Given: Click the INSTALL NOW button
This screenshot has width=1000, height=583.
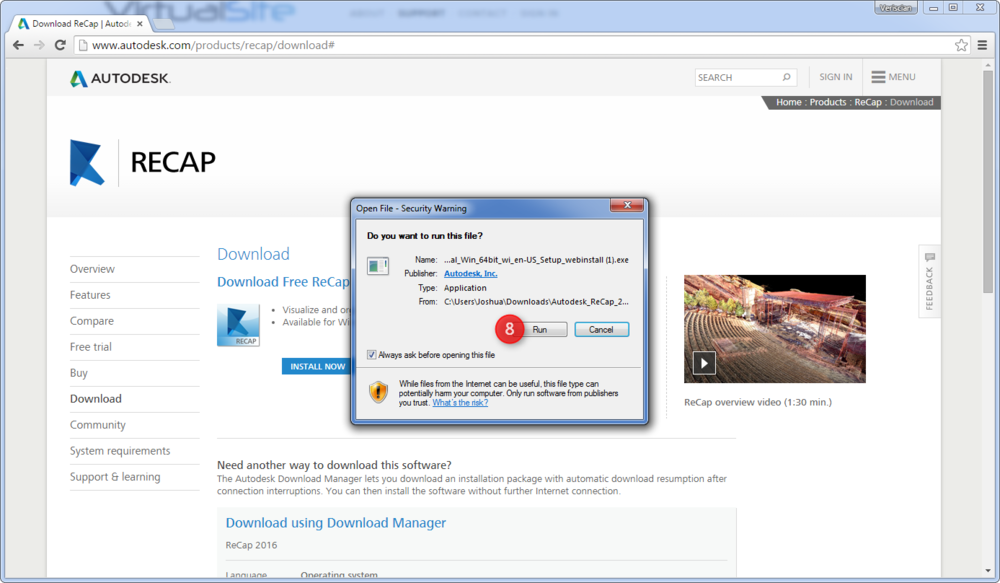Looking at the screenshot, I should tap(316, 366).
